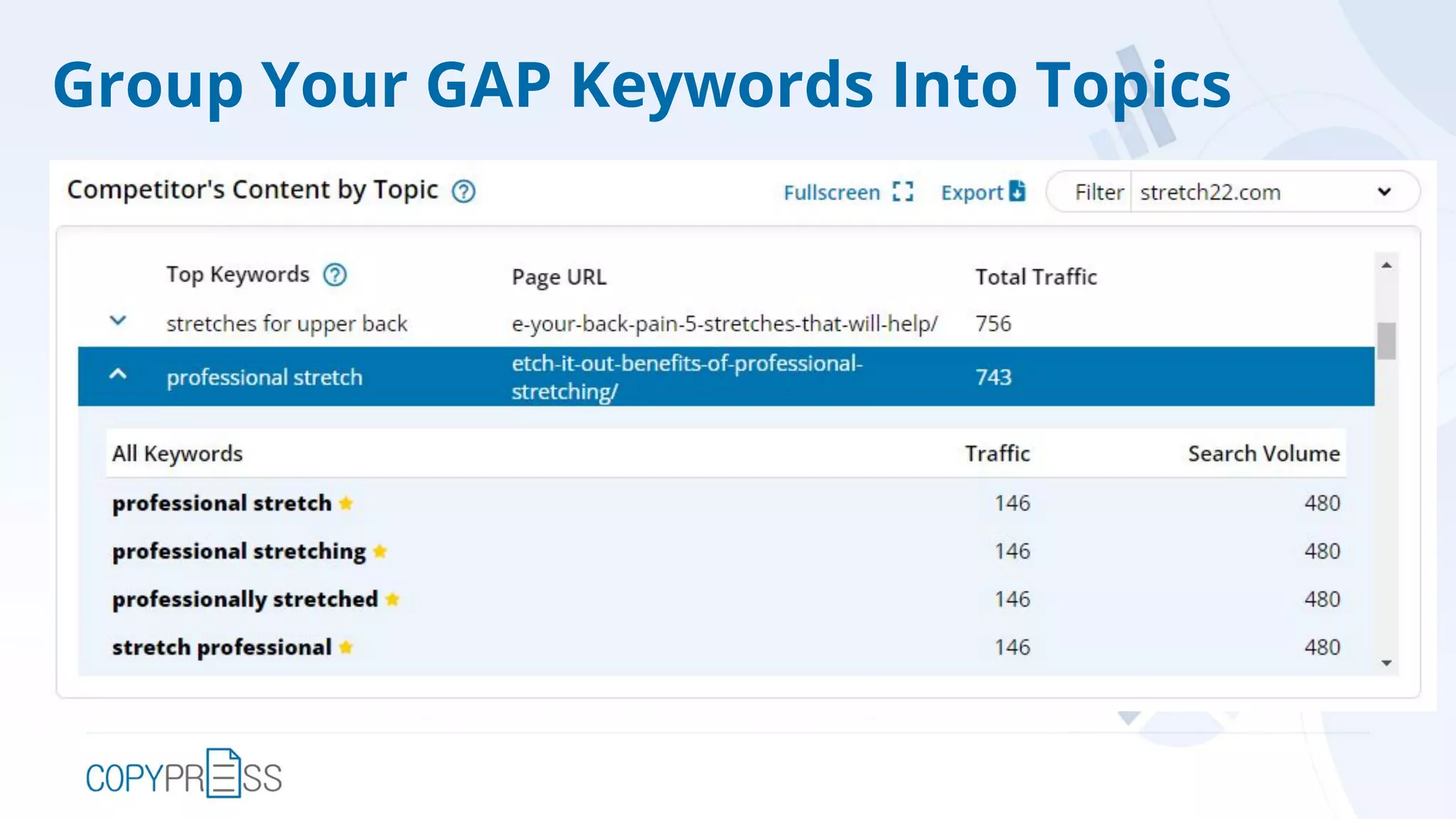
Task: Click 'professionally stretched' keyword
Action: [x=245, y=599]
